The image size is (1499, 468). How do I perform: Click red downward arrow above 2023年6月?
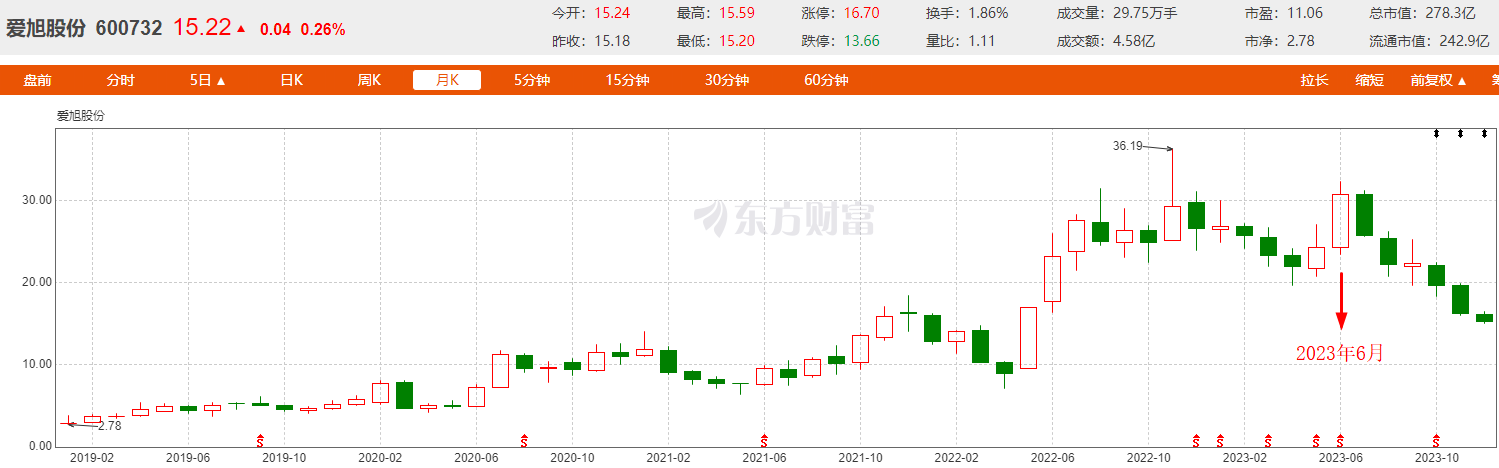[x=1341, y=301]
